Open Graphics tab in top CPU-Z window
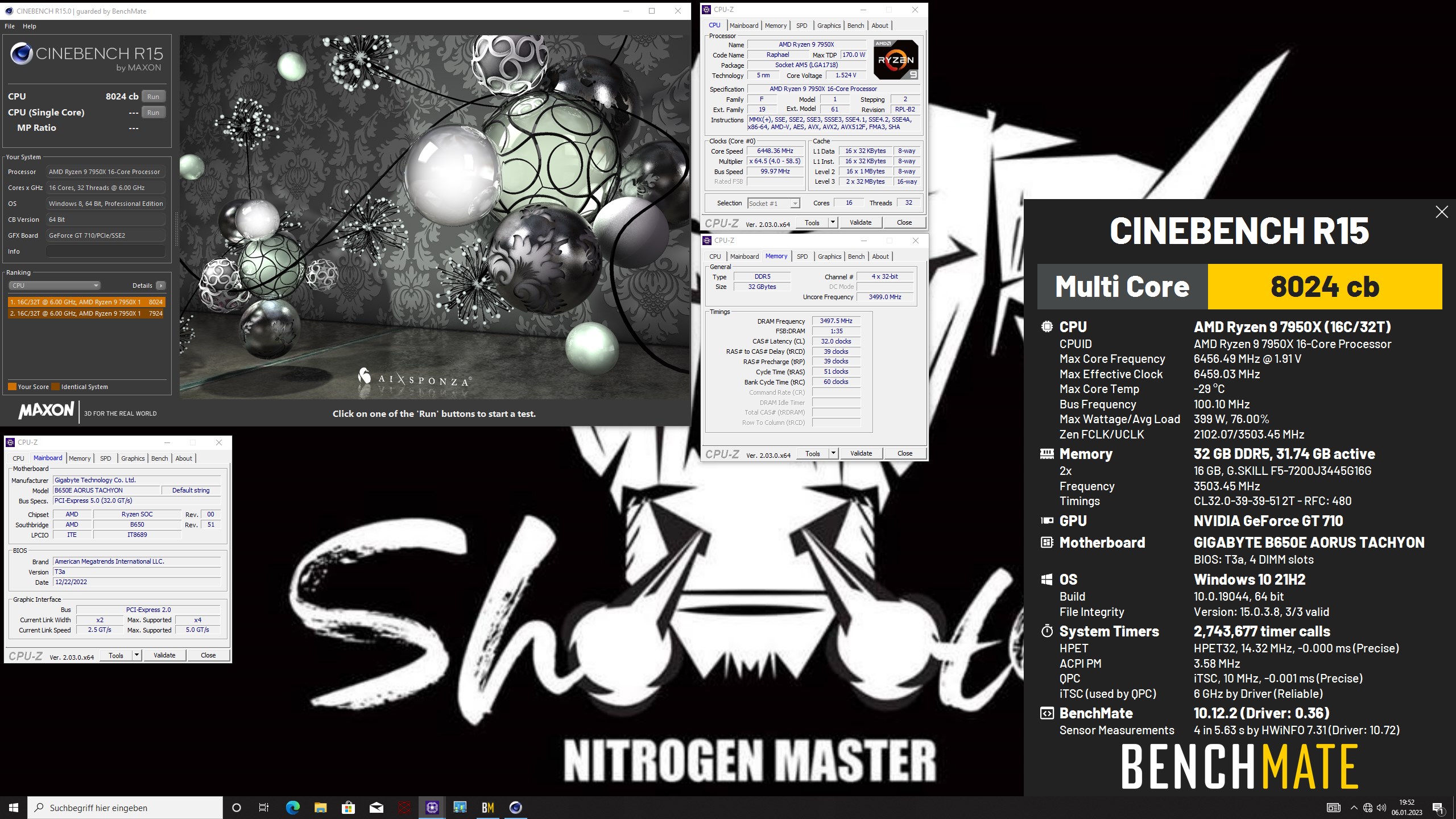Screen dimensions: 1456x819 click(829, 26)
